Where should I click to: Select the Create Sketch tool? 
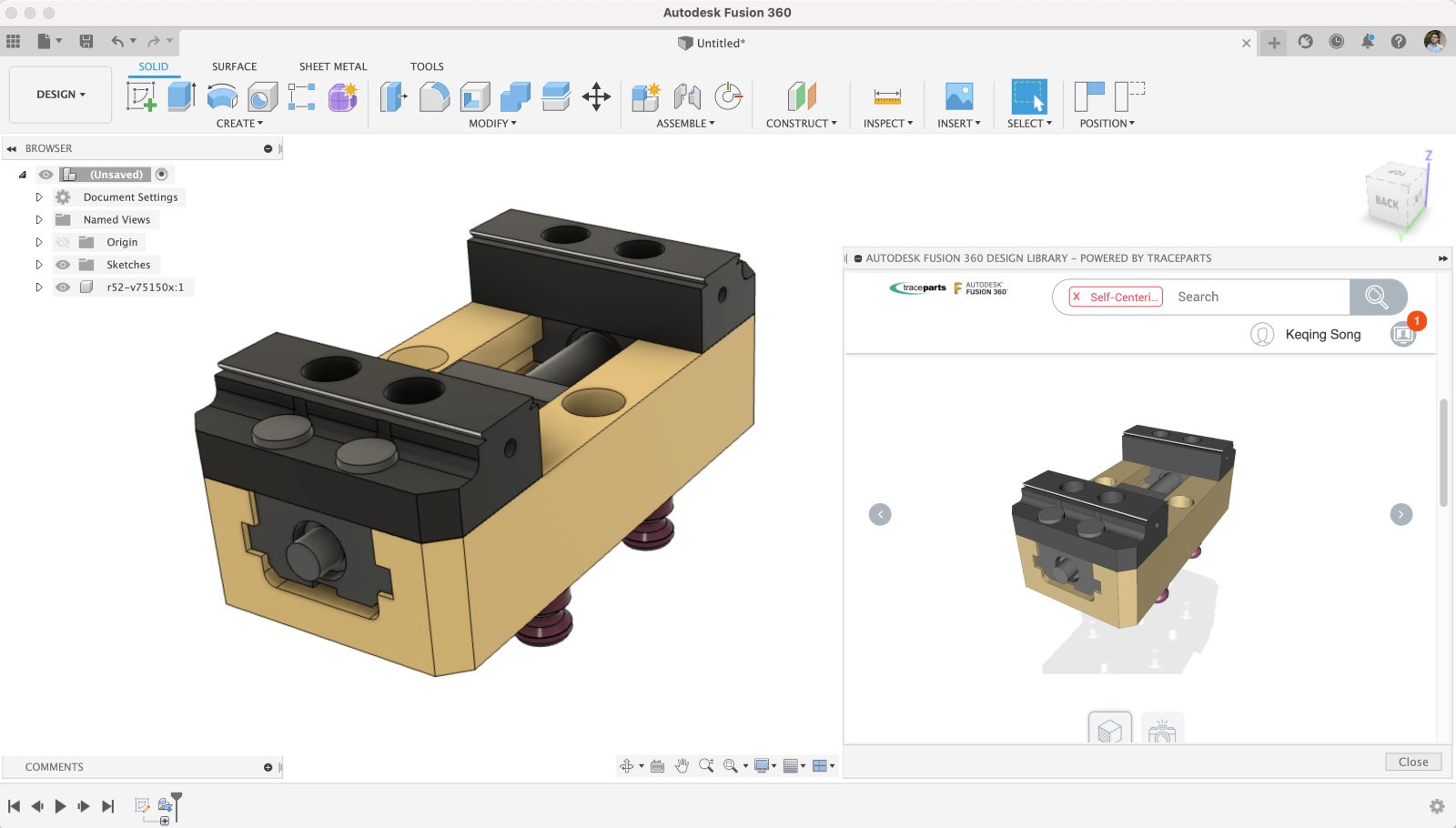point(141,96)
